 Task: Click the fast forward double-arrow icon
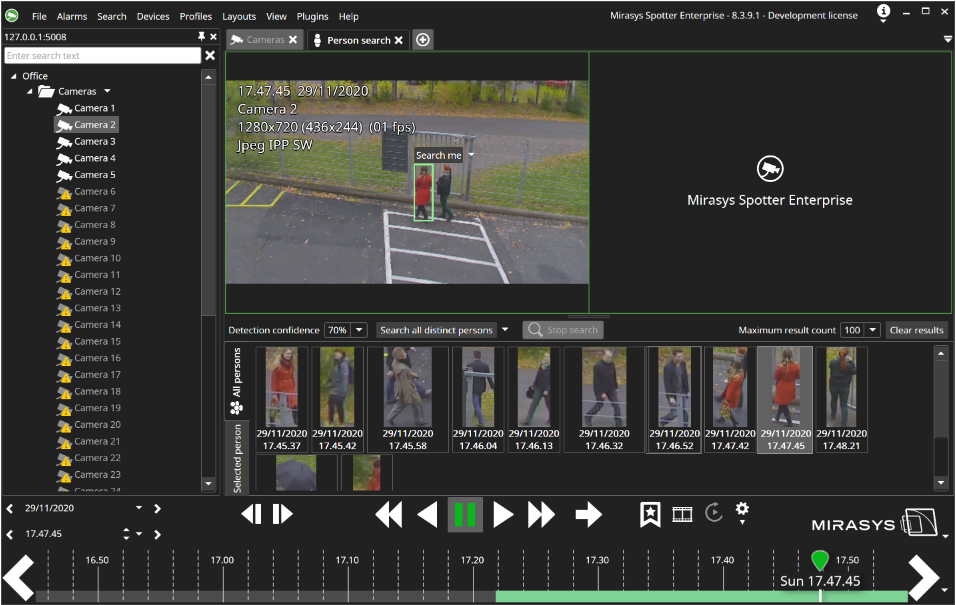click(x=541, y=515)
